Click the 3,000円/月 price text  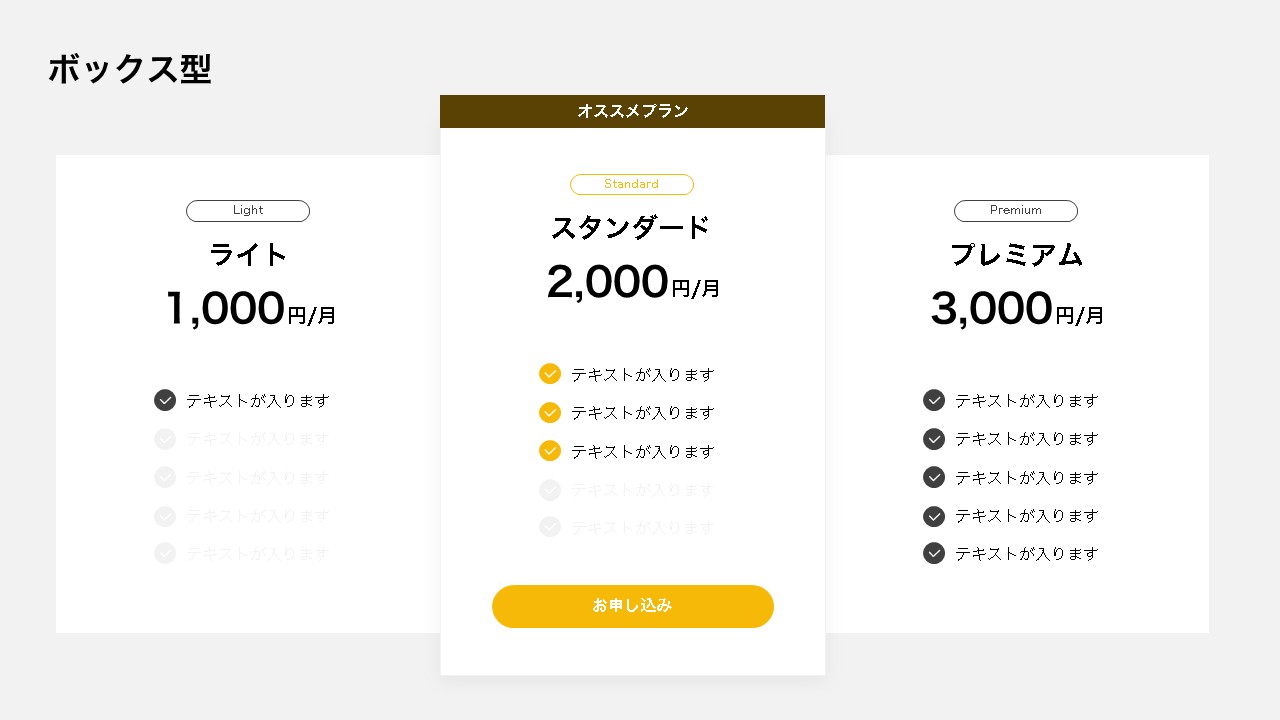[x=1017, y=309]
